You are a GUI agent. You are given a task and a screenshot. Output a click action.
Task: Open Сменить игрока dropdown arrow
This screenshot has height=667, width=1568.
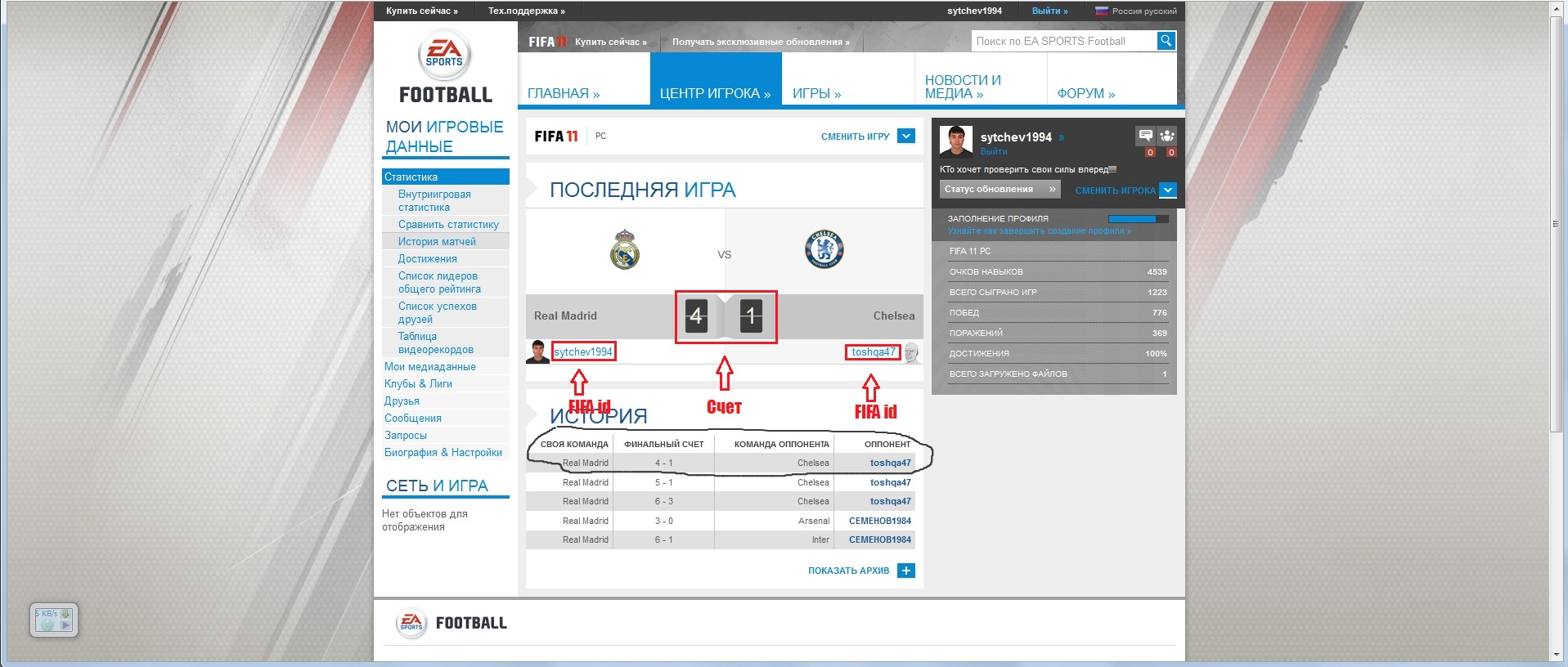pyautogui.click(x=1168, y=190)
